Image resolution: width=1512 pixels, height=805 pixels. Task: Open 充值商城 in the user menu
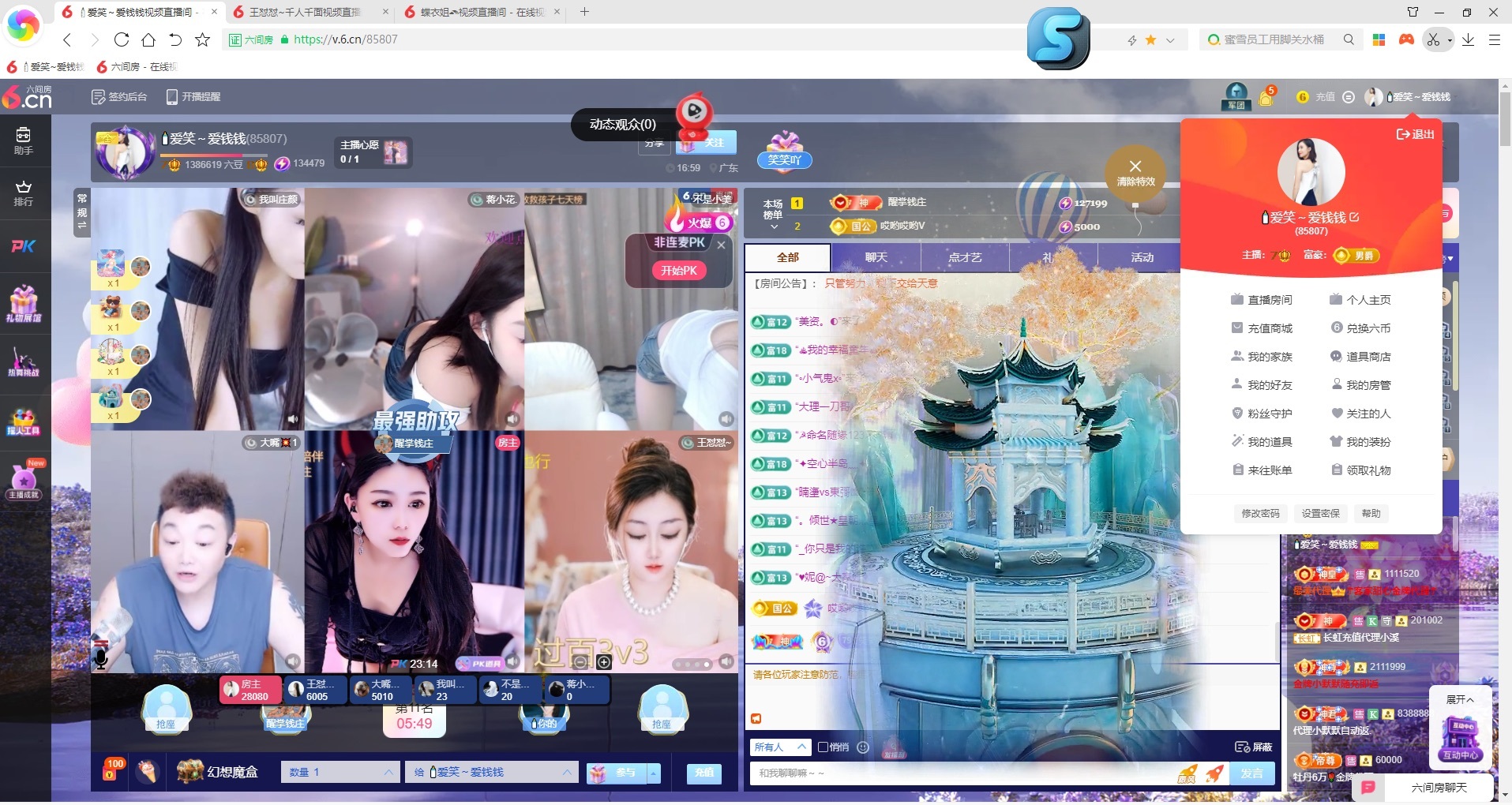(x=1261, y=328)
